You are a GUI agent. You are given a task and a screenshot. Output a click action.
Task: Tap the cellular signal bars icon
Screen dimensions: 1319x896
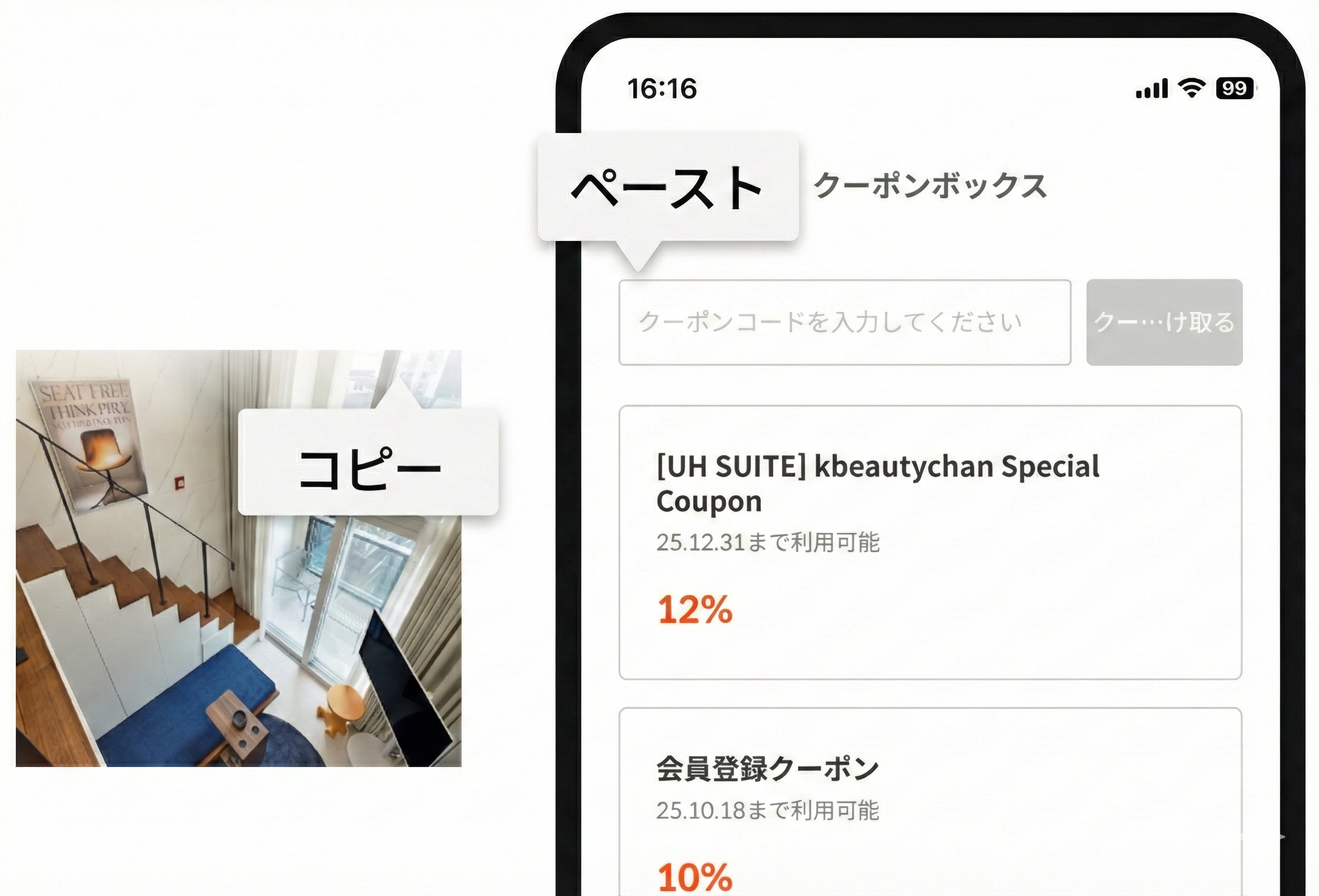tap(1151, 89)
